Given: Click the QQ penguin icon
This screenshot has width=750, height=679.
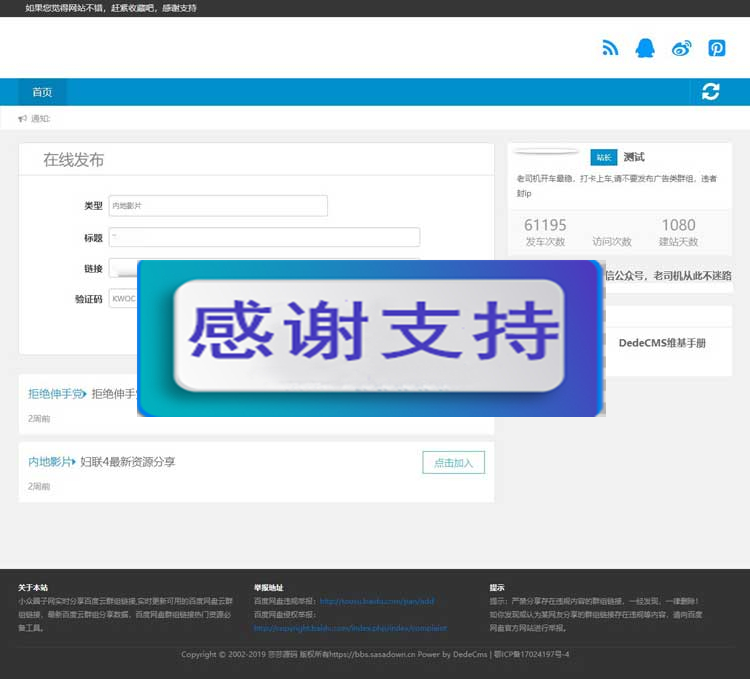Looking at the screenshot, I should [x=645, y=48].
